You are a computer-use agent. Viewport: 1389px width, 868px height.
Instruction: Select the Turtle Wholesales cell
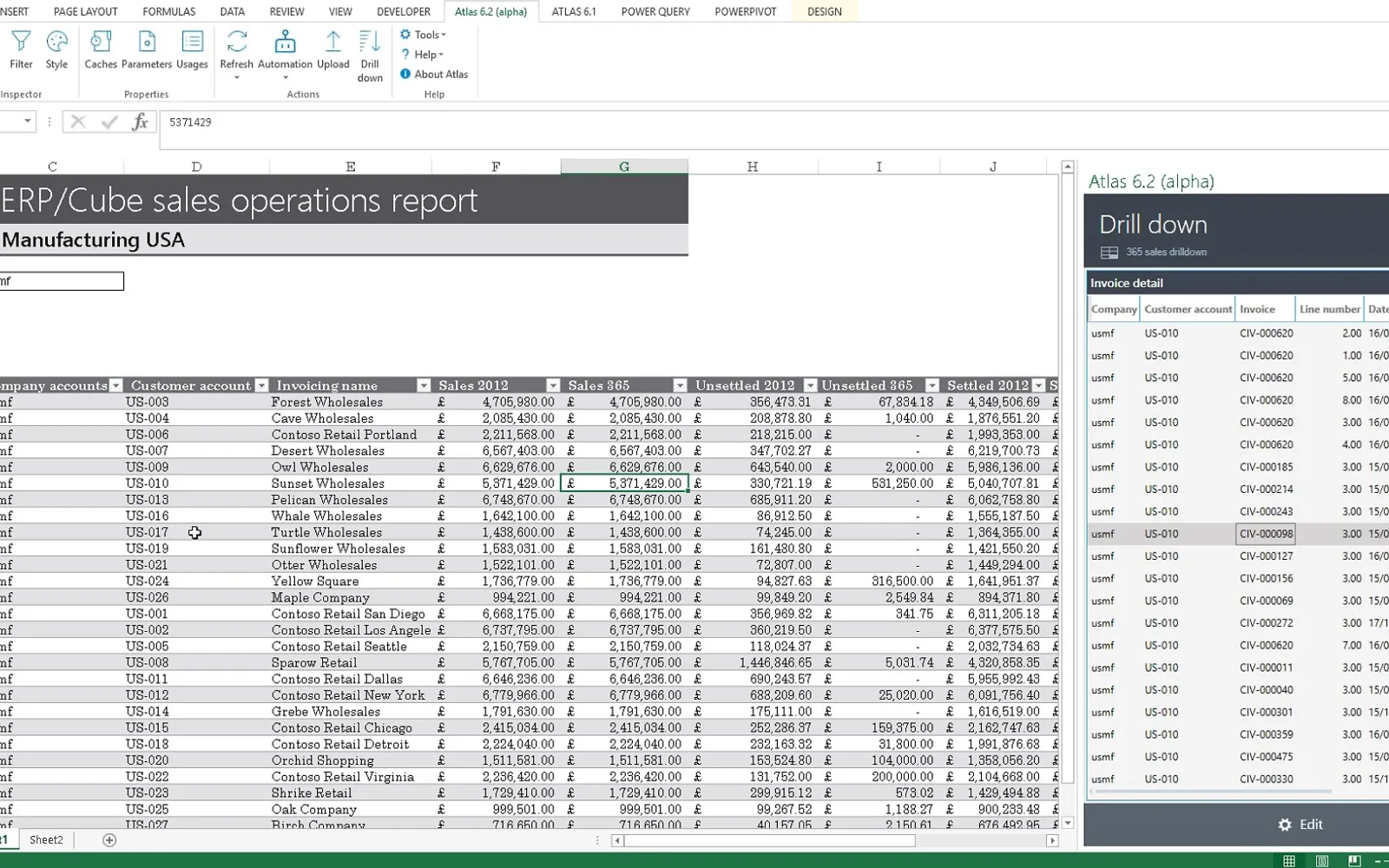coord(351,533)
